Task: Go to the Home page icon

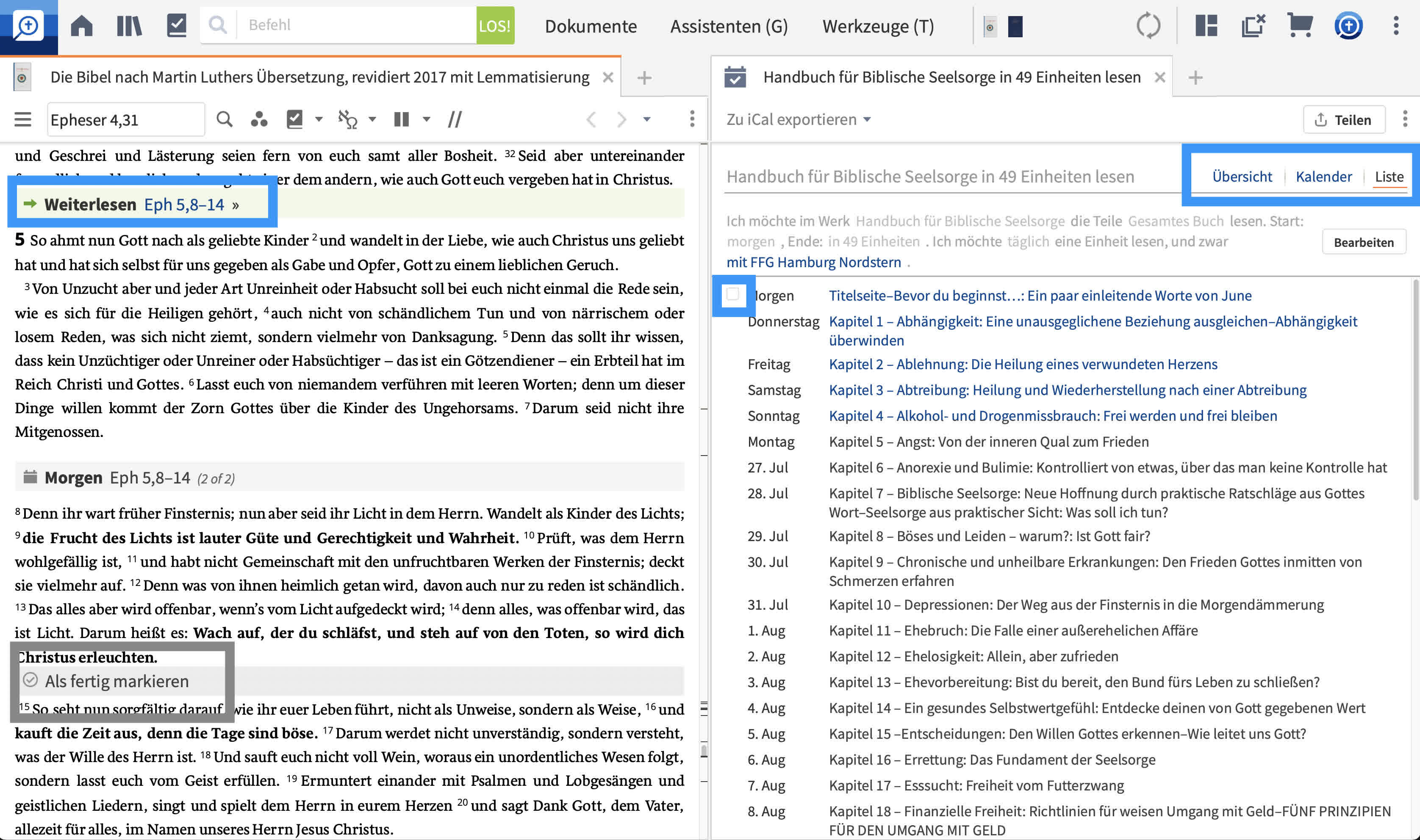Action: coord(81,26)
